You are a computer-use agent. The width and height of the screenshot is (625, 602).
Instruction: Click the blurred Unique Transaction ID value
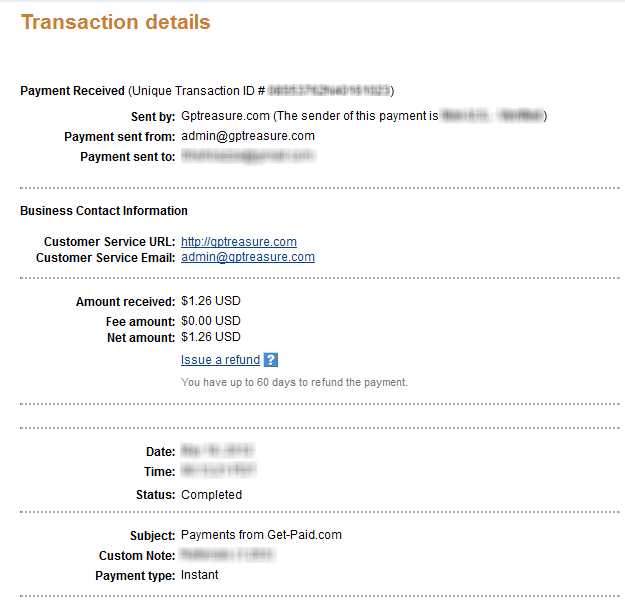(x=329, y=91)
